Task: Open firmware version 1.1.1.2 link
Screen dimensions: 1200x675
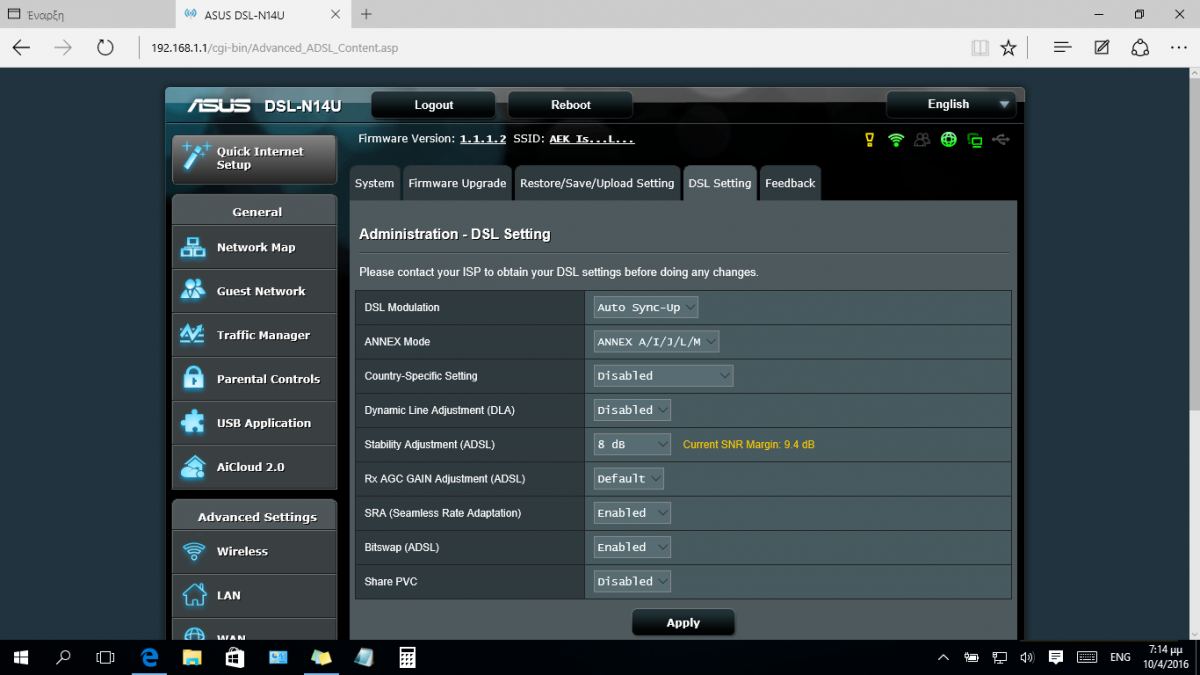Action: 483,139
